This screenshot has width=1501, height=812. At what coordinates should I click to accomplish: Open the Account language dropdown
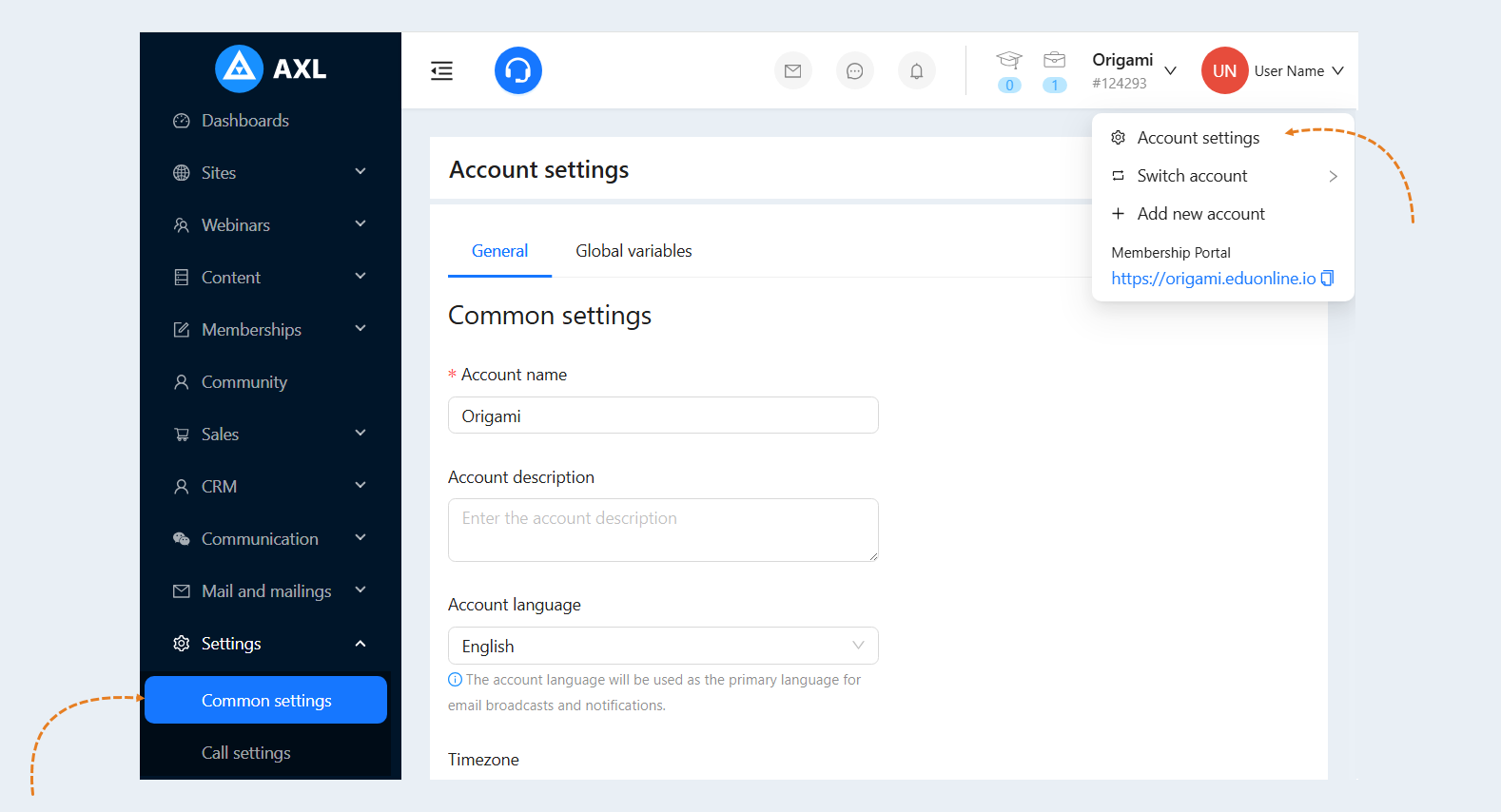[x=663, y=646]
